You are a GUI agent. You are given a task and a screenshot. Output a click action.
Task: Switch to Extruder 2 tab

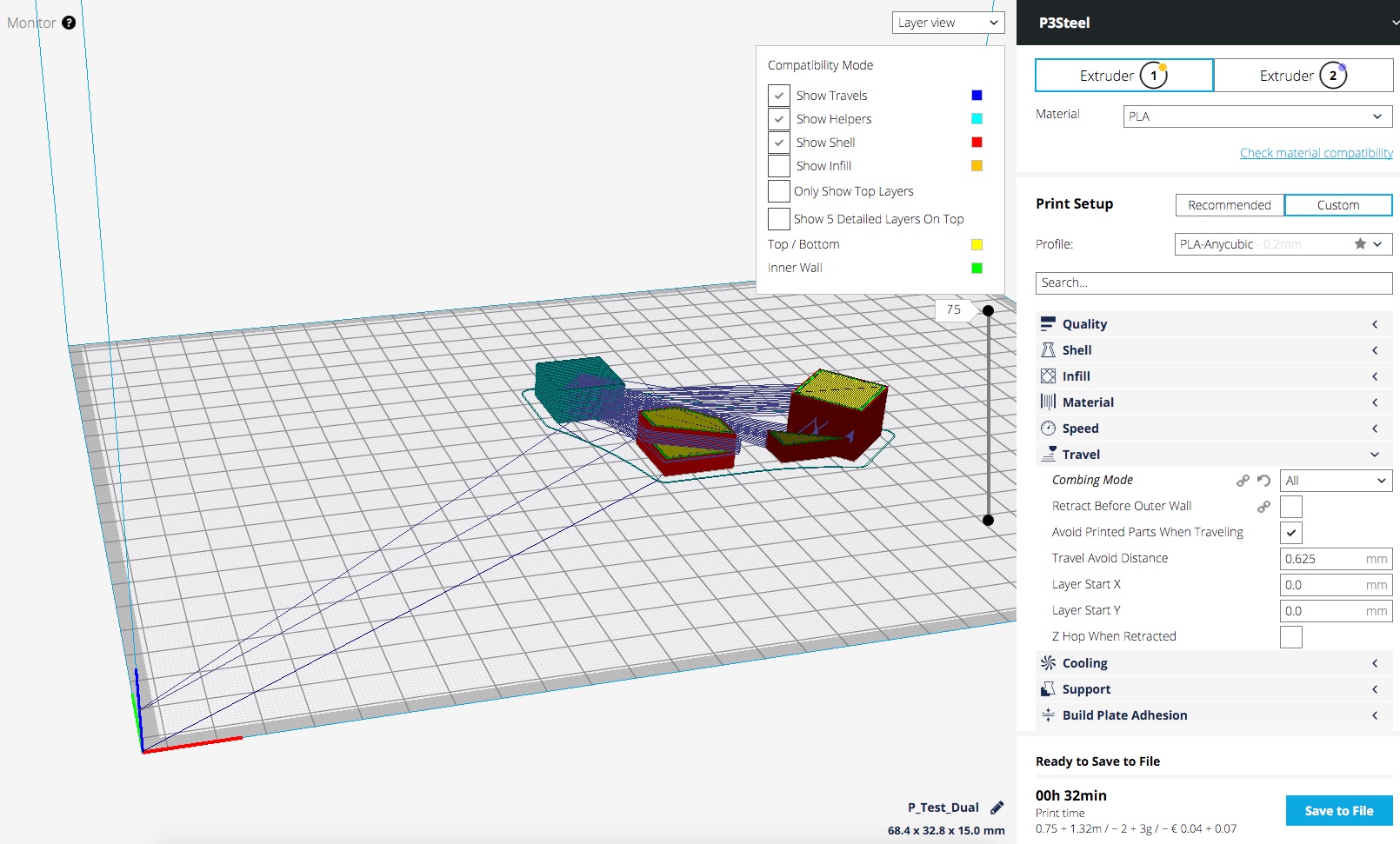(1303, 76)
